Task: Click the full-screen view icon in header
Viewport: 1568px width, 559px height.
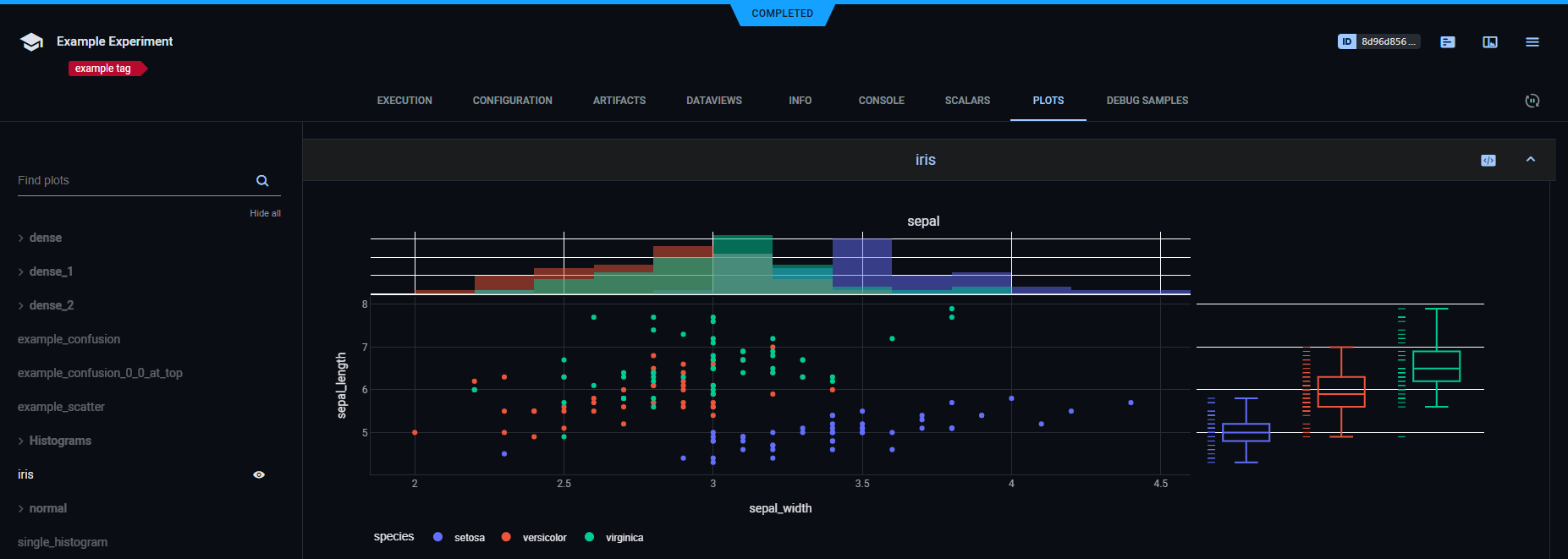Action: (1489, 42)
